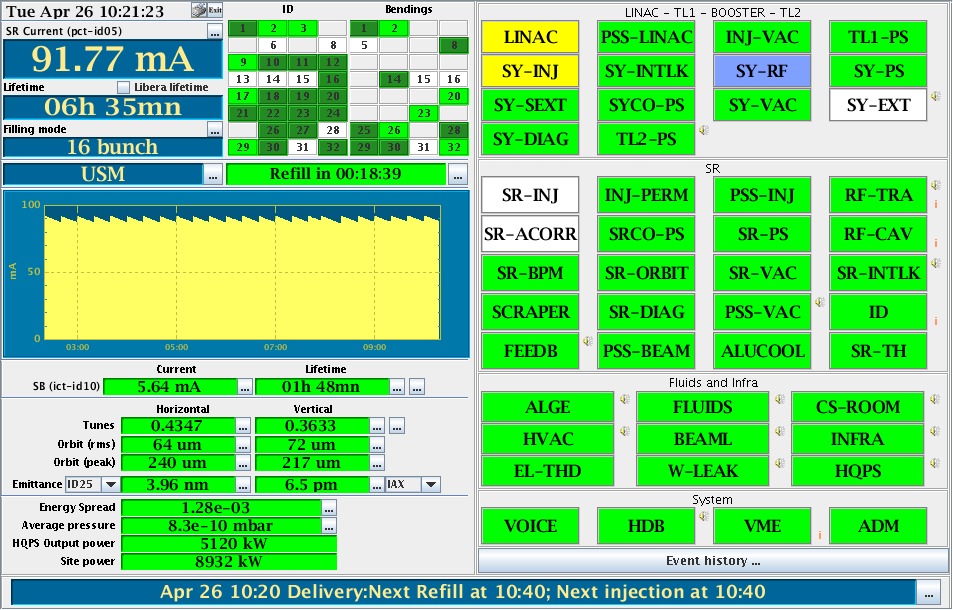The height and width of the screenshot is (610, 953).
Task: Open the IAX vertical emittance dropdown
Action: point(413,485)
